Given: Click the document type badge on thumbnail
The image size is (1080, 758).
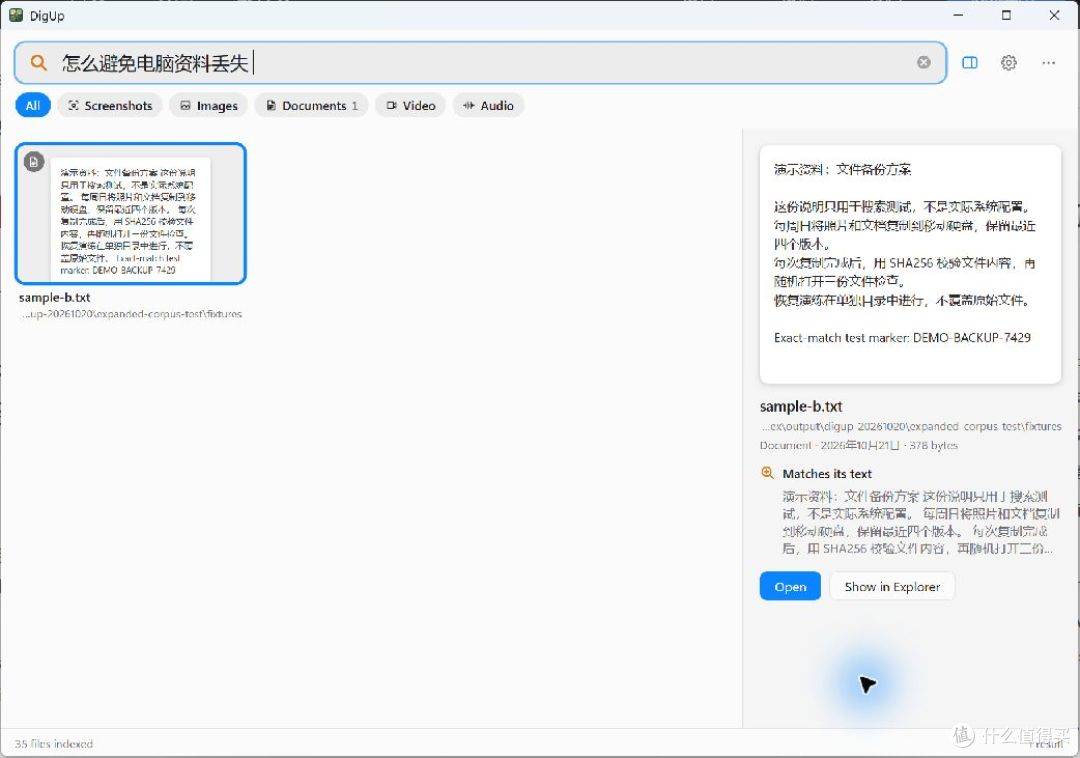Looking at the screenshot, I should point(34,162).
